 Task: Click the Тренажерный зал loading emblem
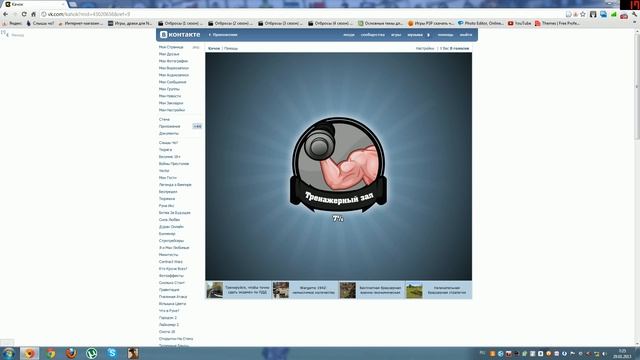click(338, 165)
